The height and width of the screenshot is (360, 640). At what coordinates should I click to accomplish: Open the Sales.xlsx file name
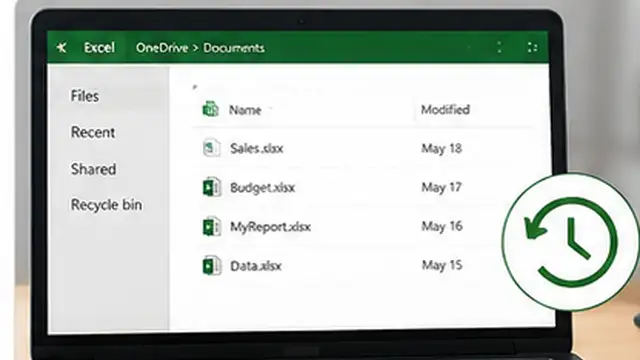(x=257, y=148)
